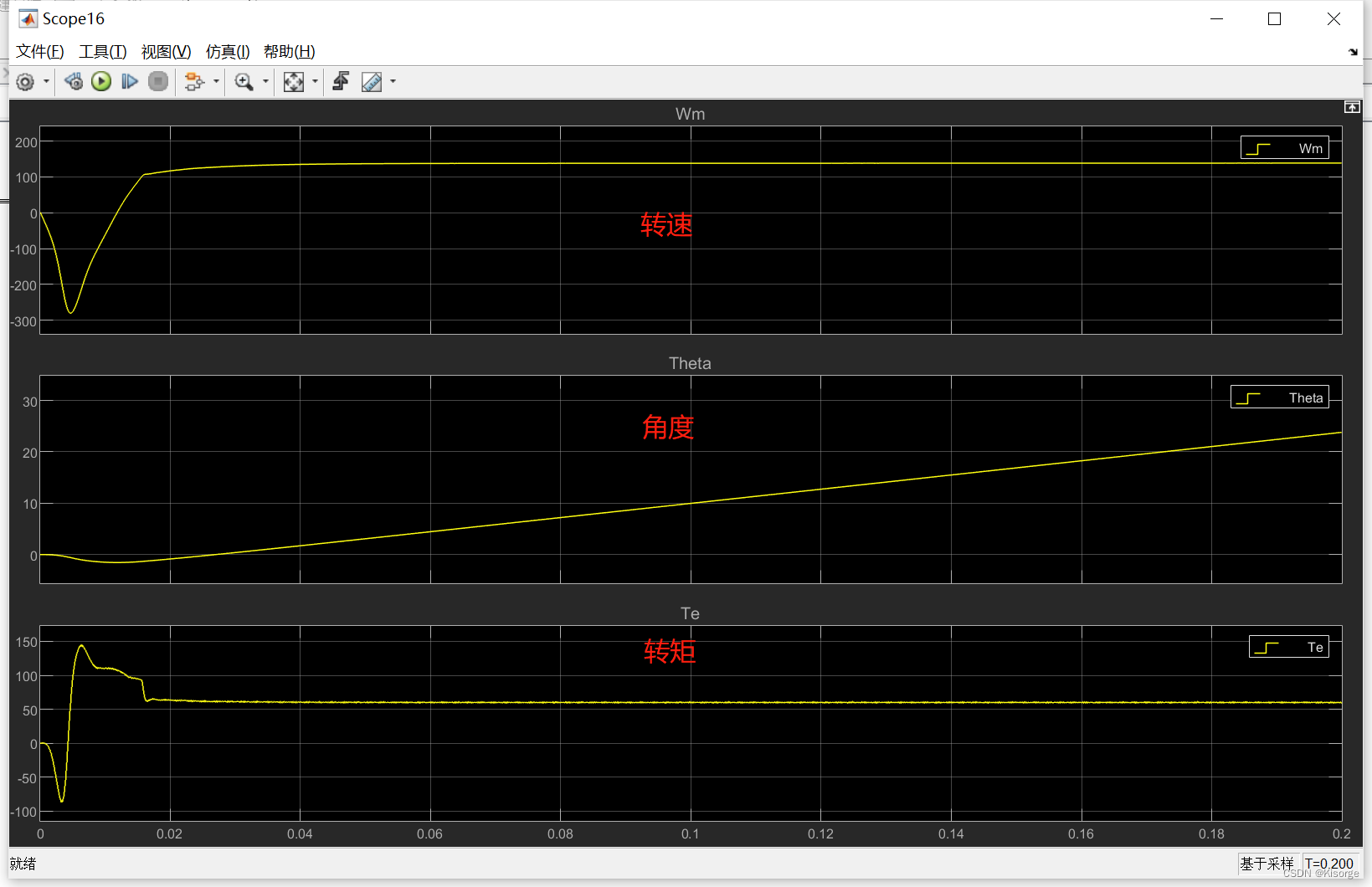Screen dimensions: 1372x887
Task: Click the step back button
Action: (x=74, y=82)
